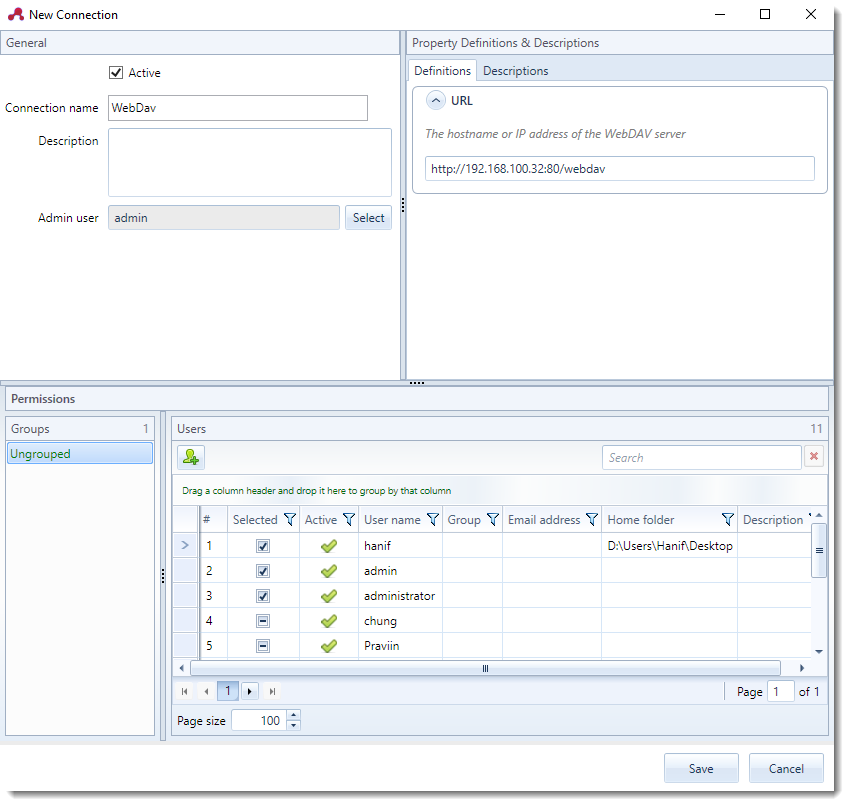Uncheck Selected box for hanif
Viewport: 849px width, 806px height.
(x=263, y=546)
